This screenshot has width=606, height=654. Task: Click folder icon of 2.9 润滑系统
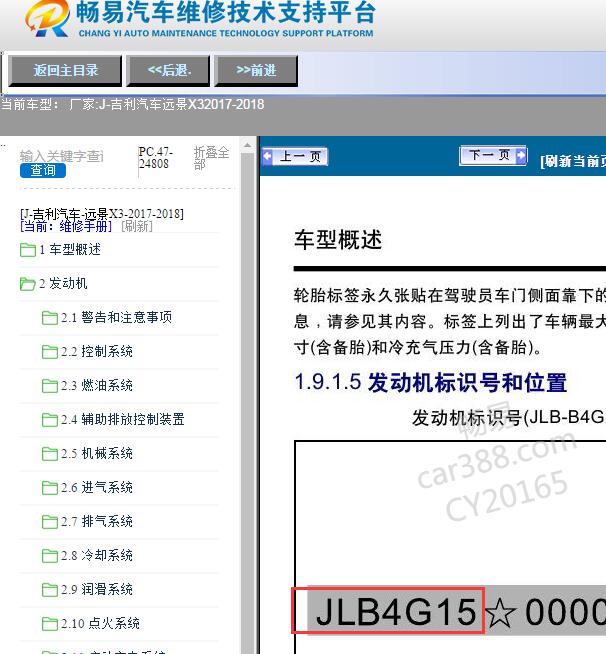50,590
